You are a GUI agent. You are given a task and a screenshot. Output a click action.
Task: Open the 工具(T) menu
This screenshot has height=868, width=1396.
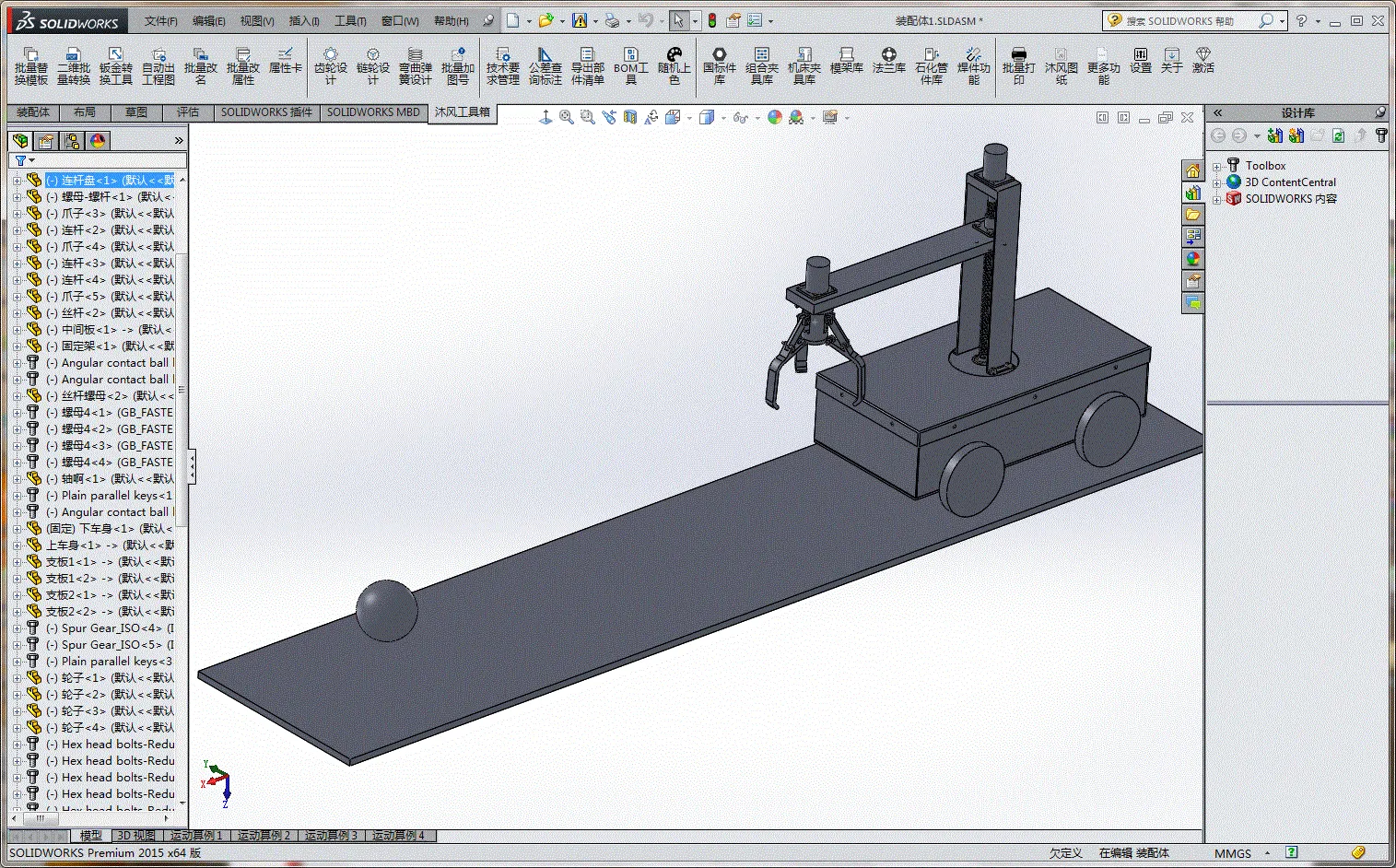click(349, 20)
